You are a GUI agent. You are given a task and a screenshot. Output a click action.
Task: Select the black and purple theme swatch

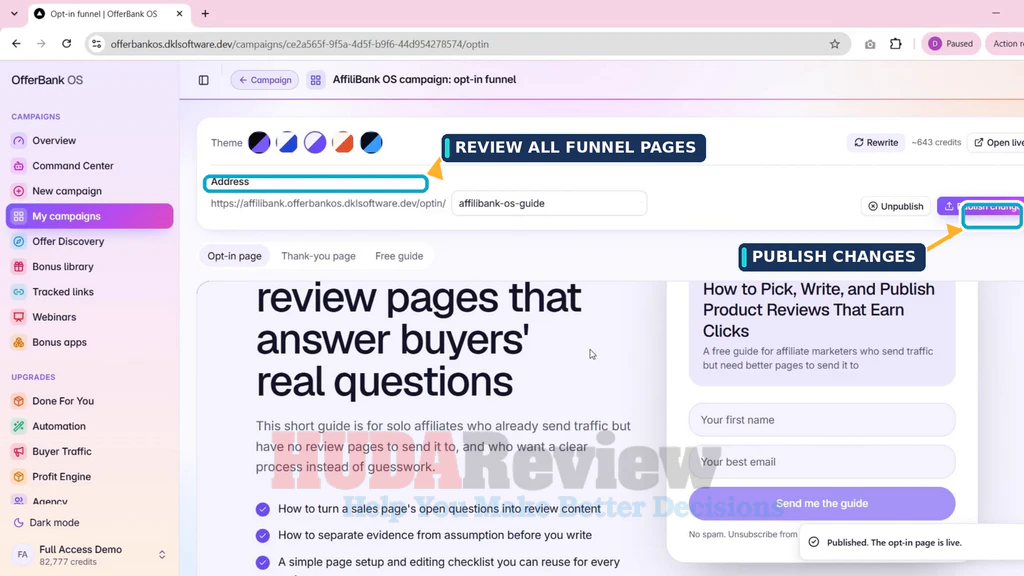point(259,142)
